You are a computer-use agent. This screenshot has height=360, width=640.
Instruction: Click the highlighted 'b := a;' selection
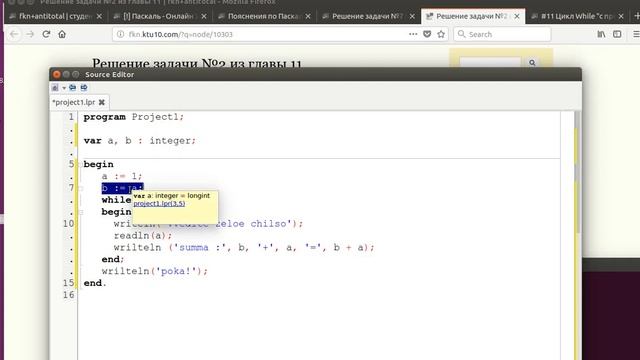[122, 188]
